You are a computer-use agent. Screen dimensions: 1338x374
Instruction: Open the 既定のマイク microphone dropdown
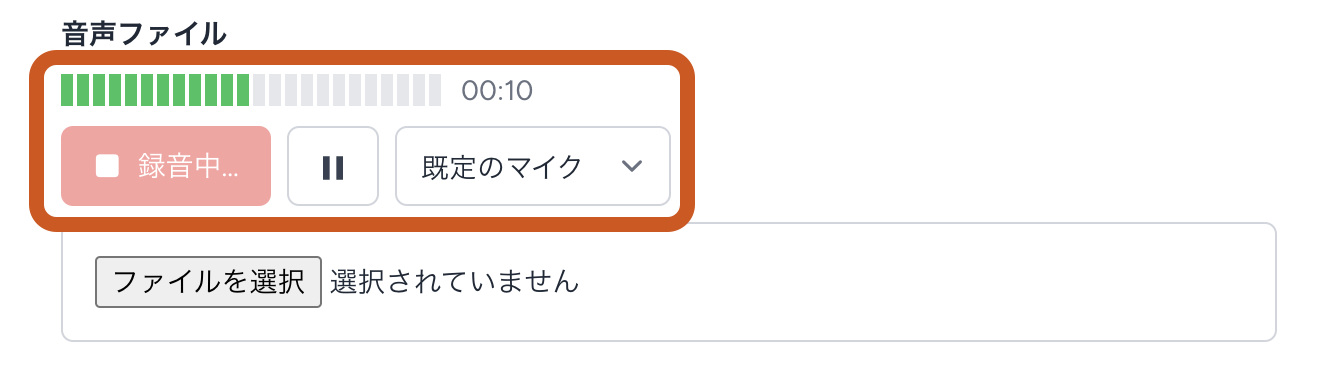pos(533,166)
